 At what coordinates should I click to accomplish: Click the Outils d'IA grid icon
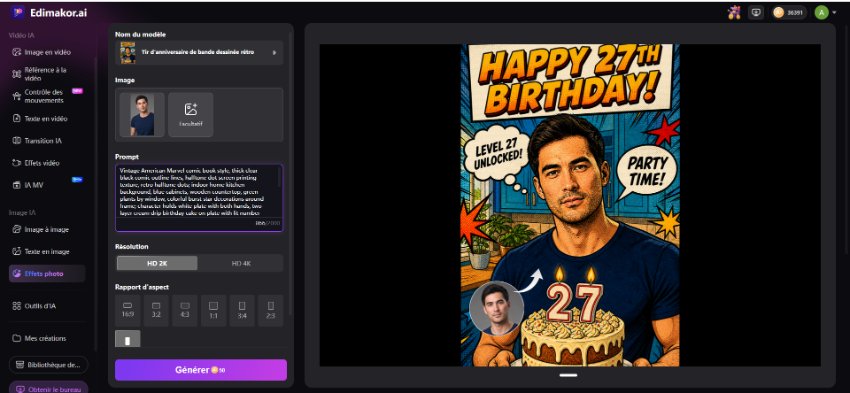point(17,306)
